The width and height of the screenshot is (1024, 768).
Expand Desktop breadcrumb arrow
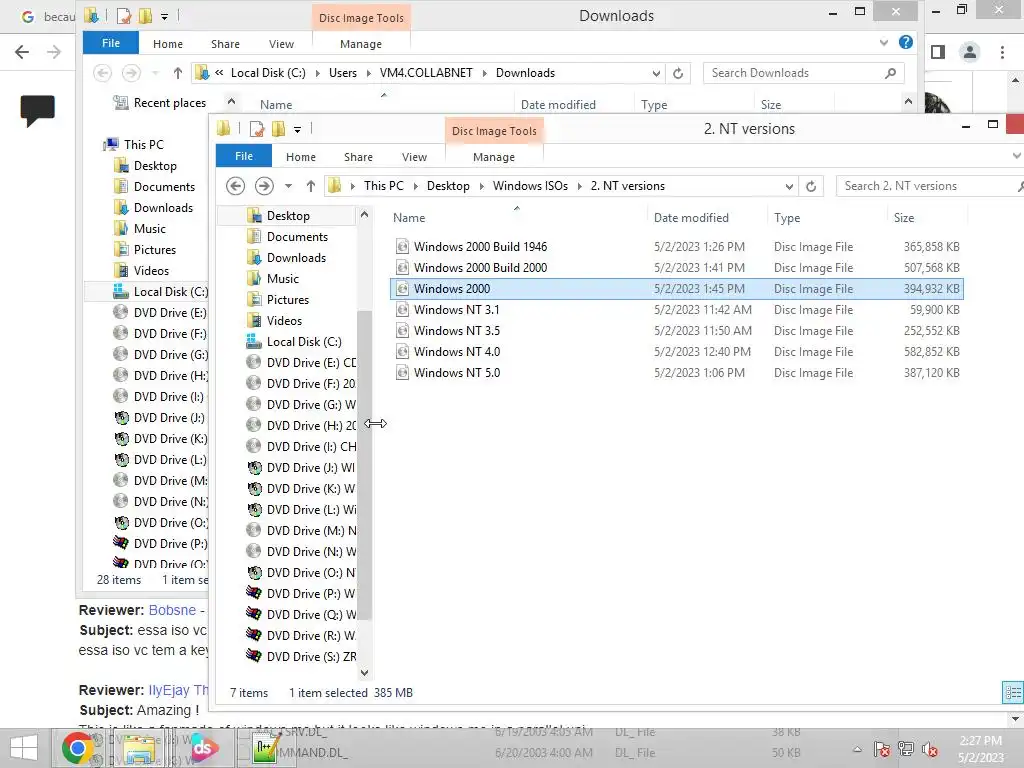pos(481,186)
